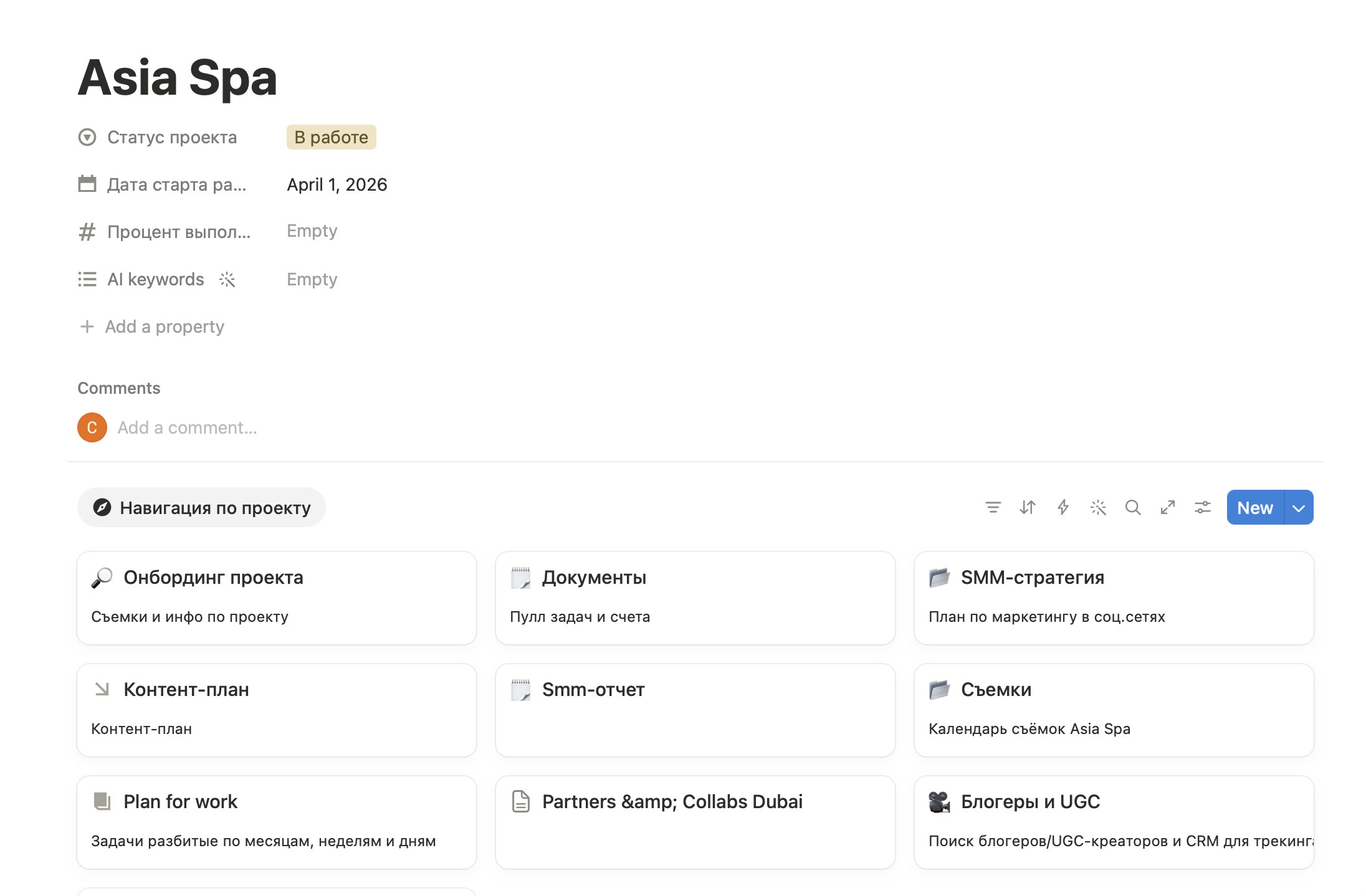Click the AI autofill sparkle near AI keywords

tap(227, 279)
